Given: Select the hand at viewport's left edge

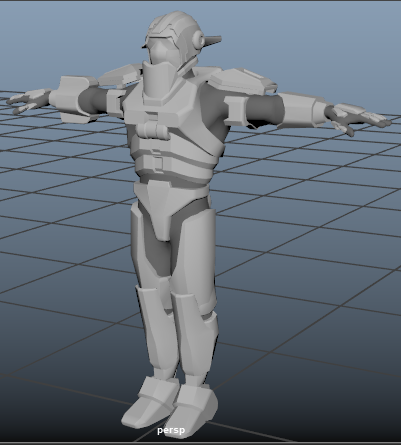Looking at the screenshot, I should click(x=28, y=100).
